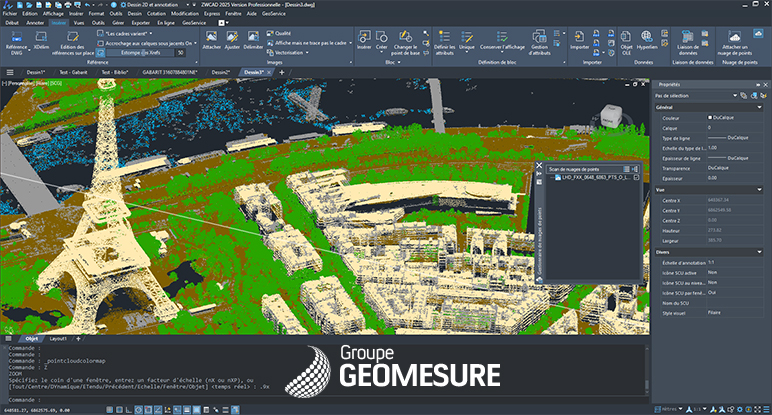Open Affiche mais ne trace pas le cadre dropdown
The image size is (772, 415).
(350, 43)
